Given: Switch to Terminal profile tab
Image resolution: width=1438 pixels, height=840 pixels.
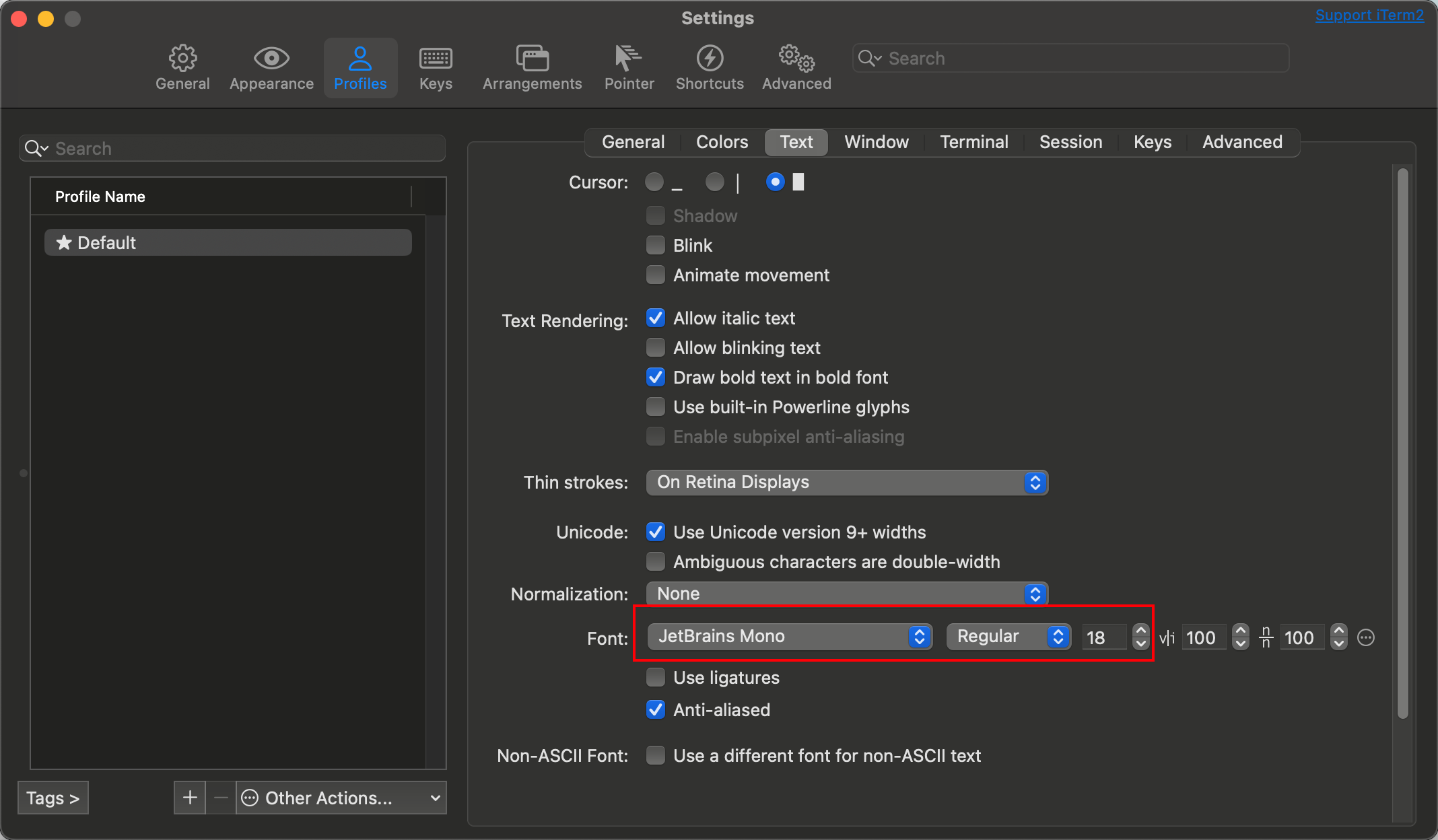Looking at the screenshot, I should click(974, 142).
